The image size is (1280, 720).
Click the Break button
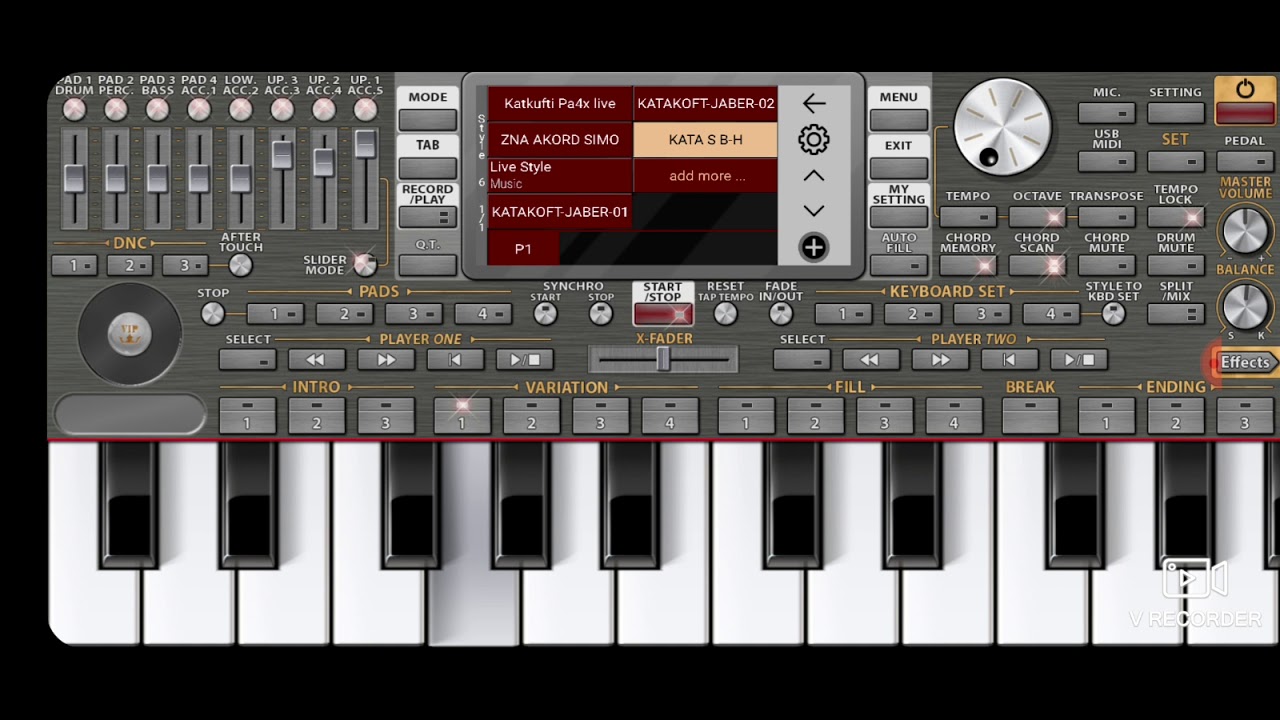[x=1030, y=415]
